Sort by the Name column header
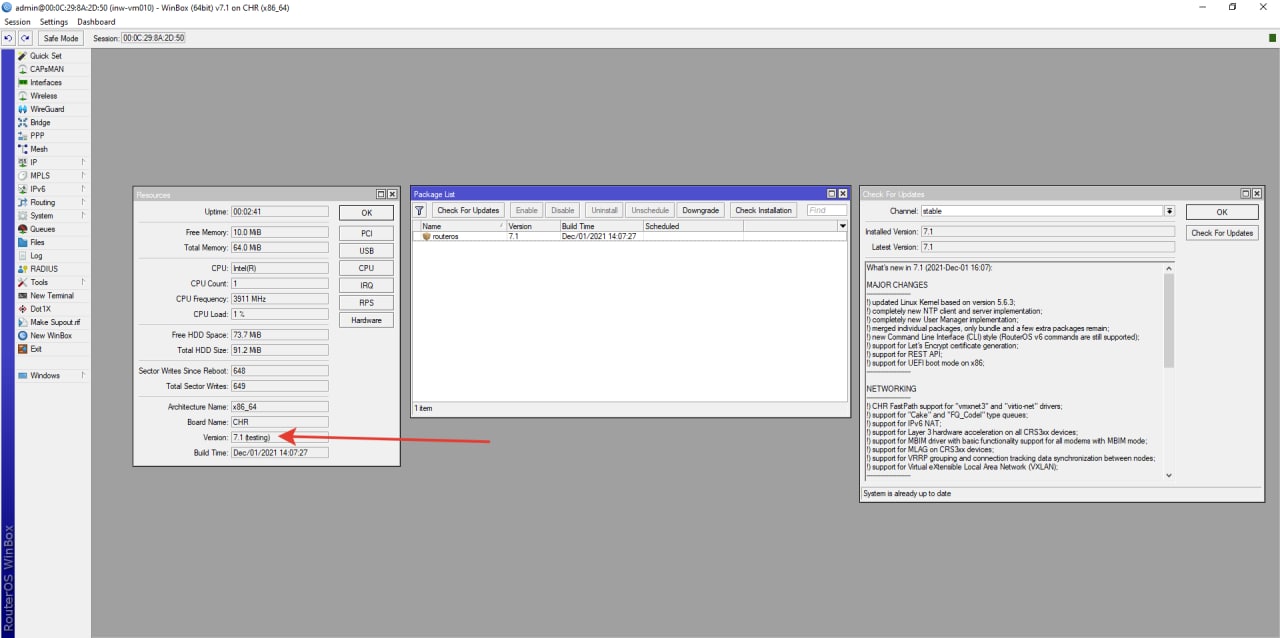1280x638 pixels. click(463, 226)
